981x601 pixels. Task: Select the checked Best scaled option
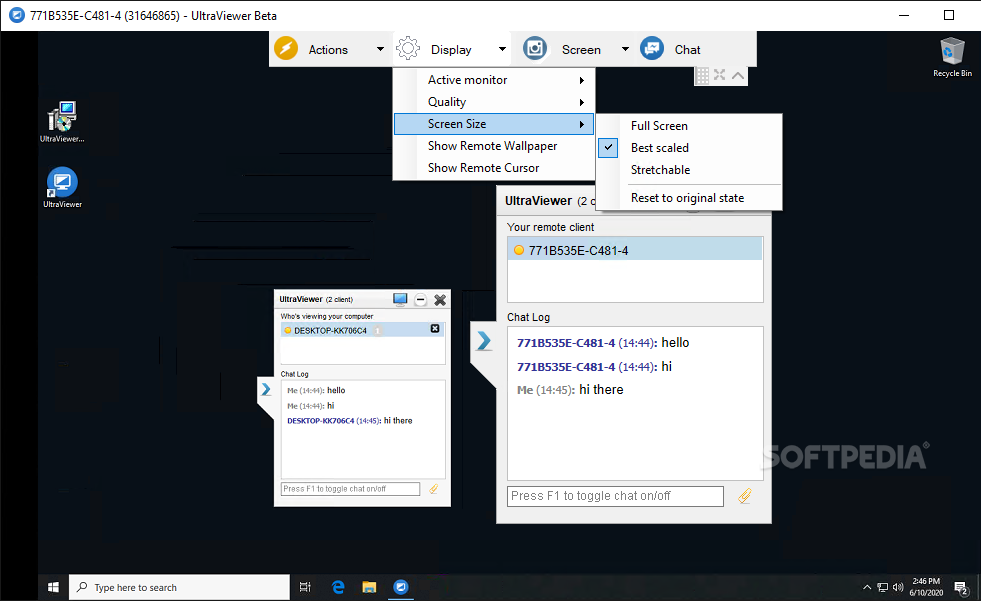(689, 148)
